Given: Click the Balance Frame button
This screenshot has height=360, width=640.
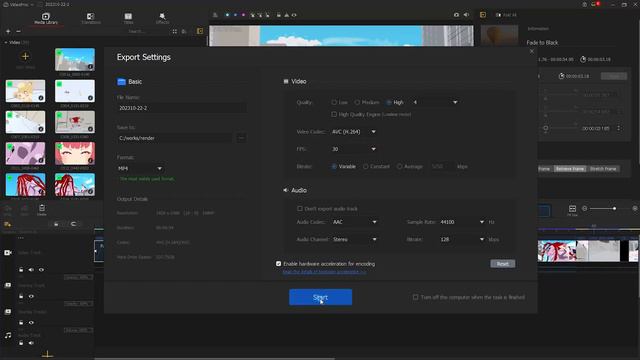Looking at the screenshot, I should pos(570,169).
